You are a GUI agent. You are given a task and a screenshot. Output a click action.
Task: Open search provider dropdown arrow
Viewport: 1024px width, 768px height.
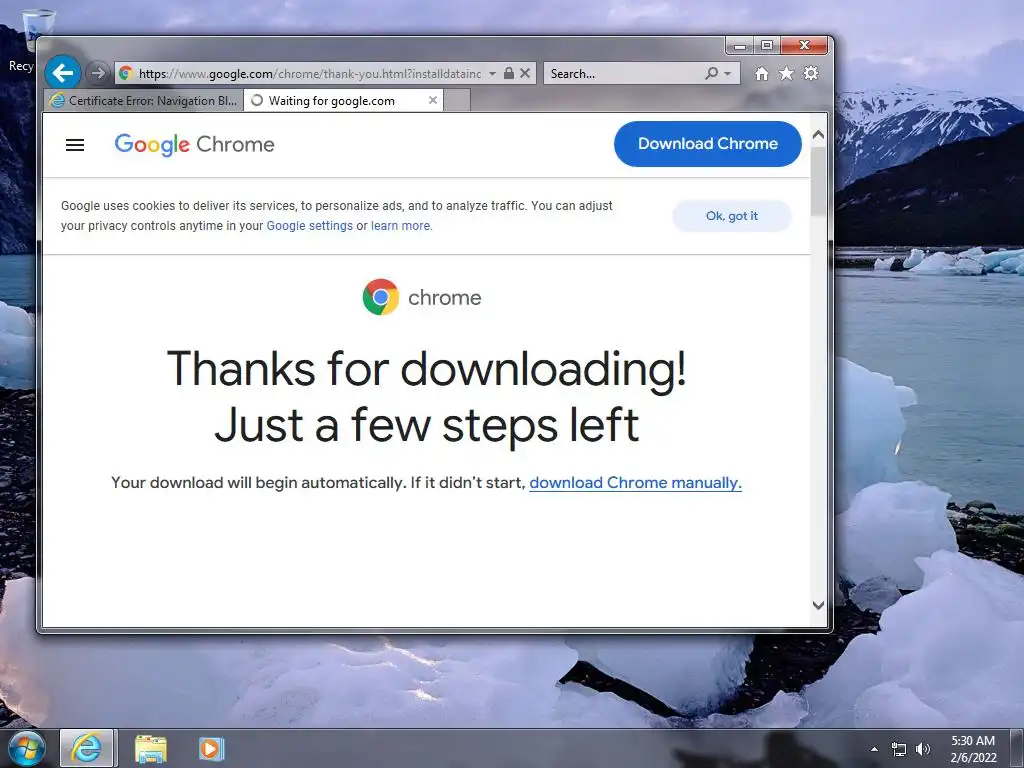(728, 74)
